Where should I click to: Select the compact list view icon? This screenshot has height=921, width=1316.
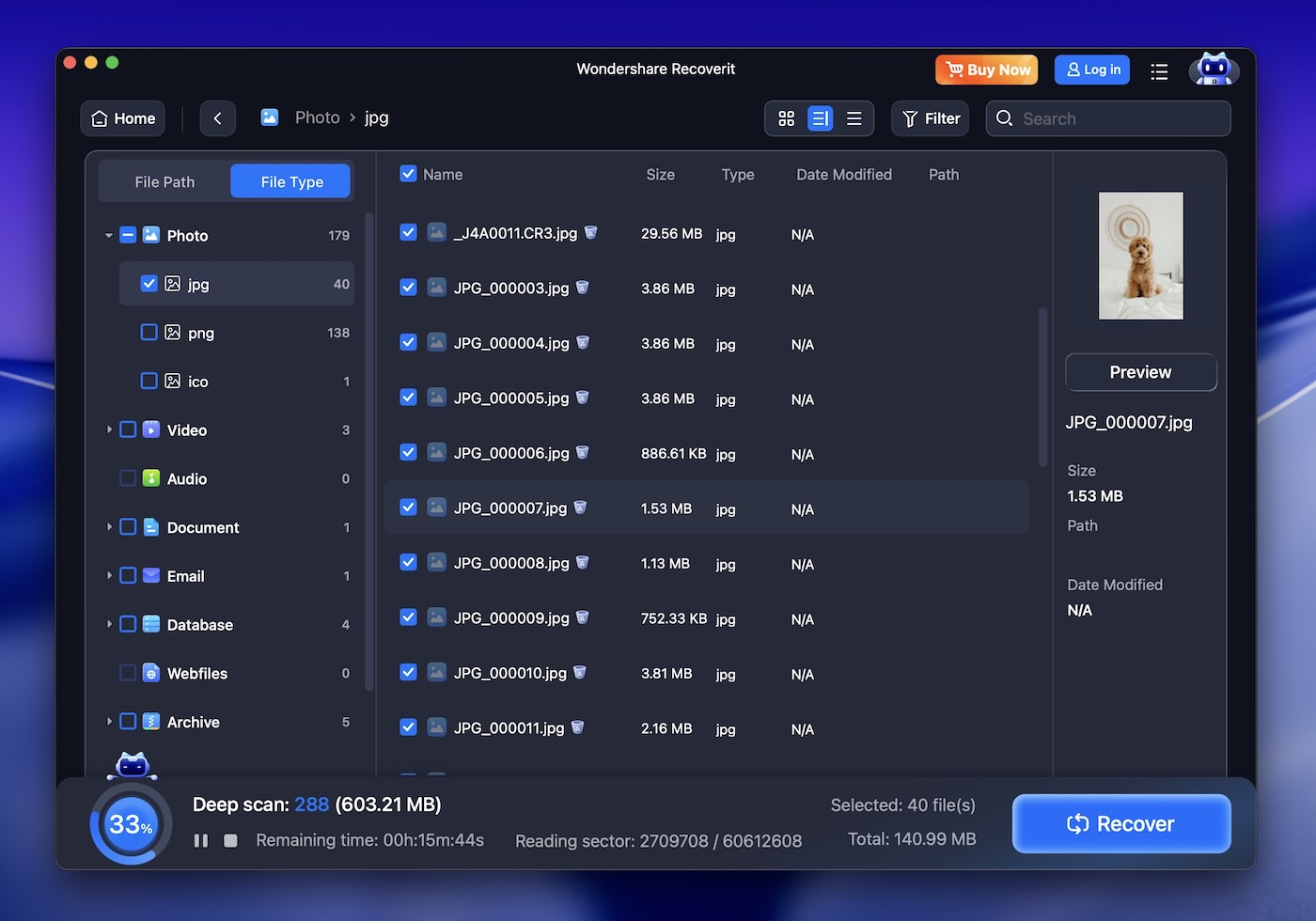click(854, 118)
